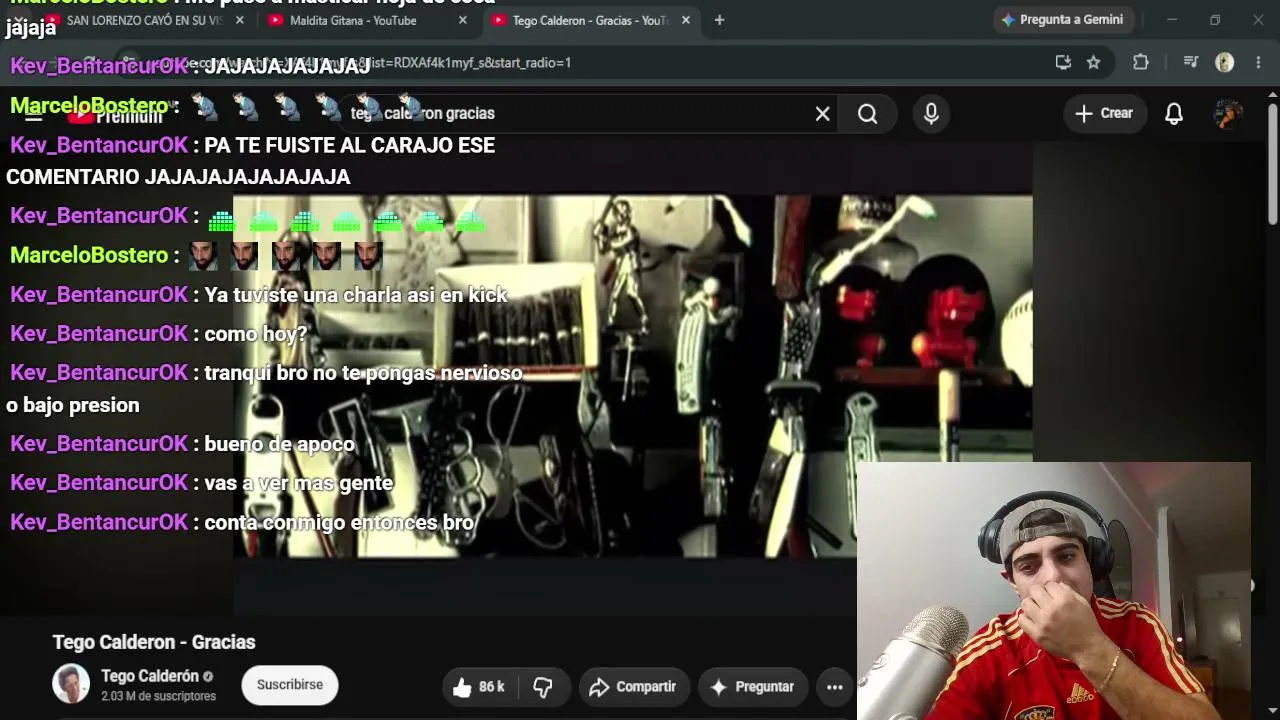
Task: Like the Tego Calderon video
Action: pos(478,687)
